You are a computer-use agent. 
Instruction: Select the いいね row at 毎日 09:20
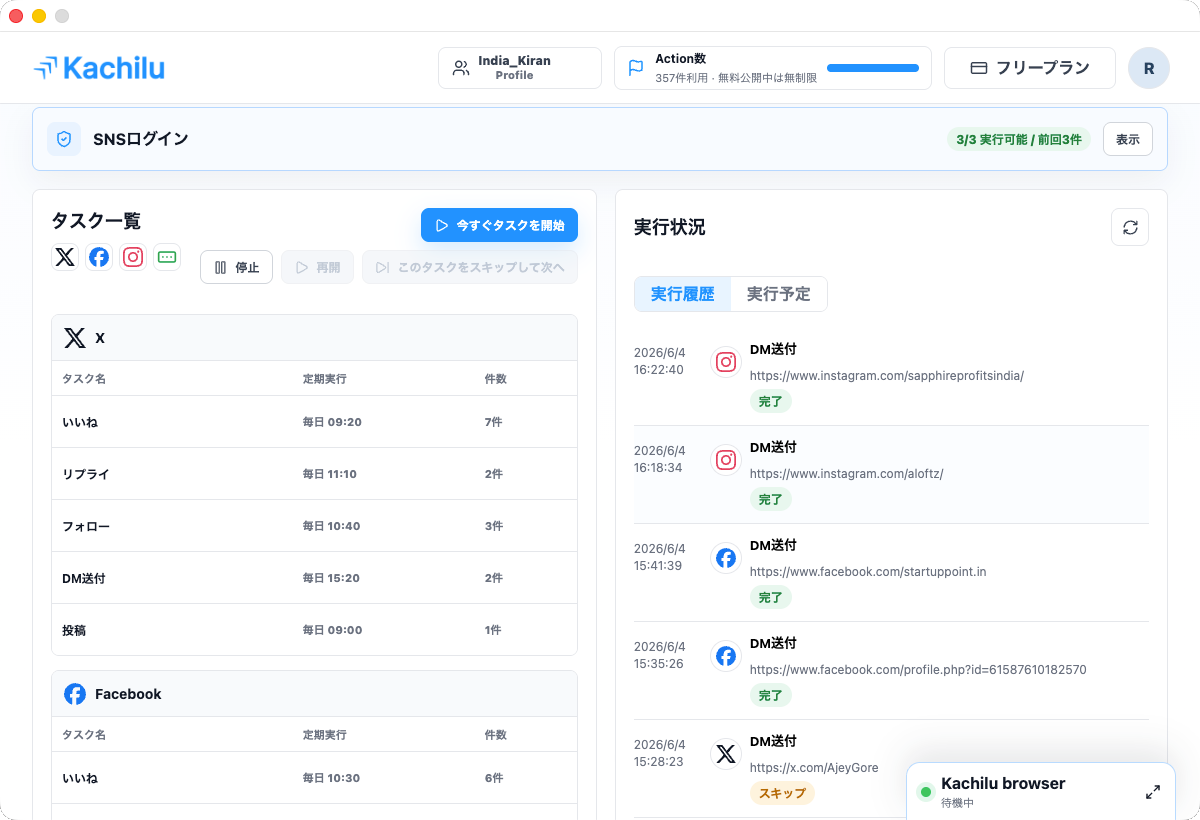pos(314,422)
